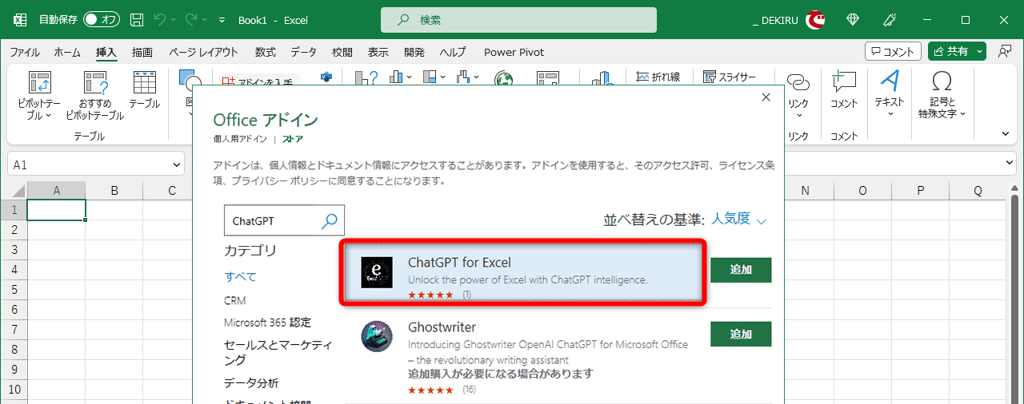Switch to My Add-ins (個人用アドイン) tab
The height and width of the screenshot is (404, 1024).
(x=240, y=139)
